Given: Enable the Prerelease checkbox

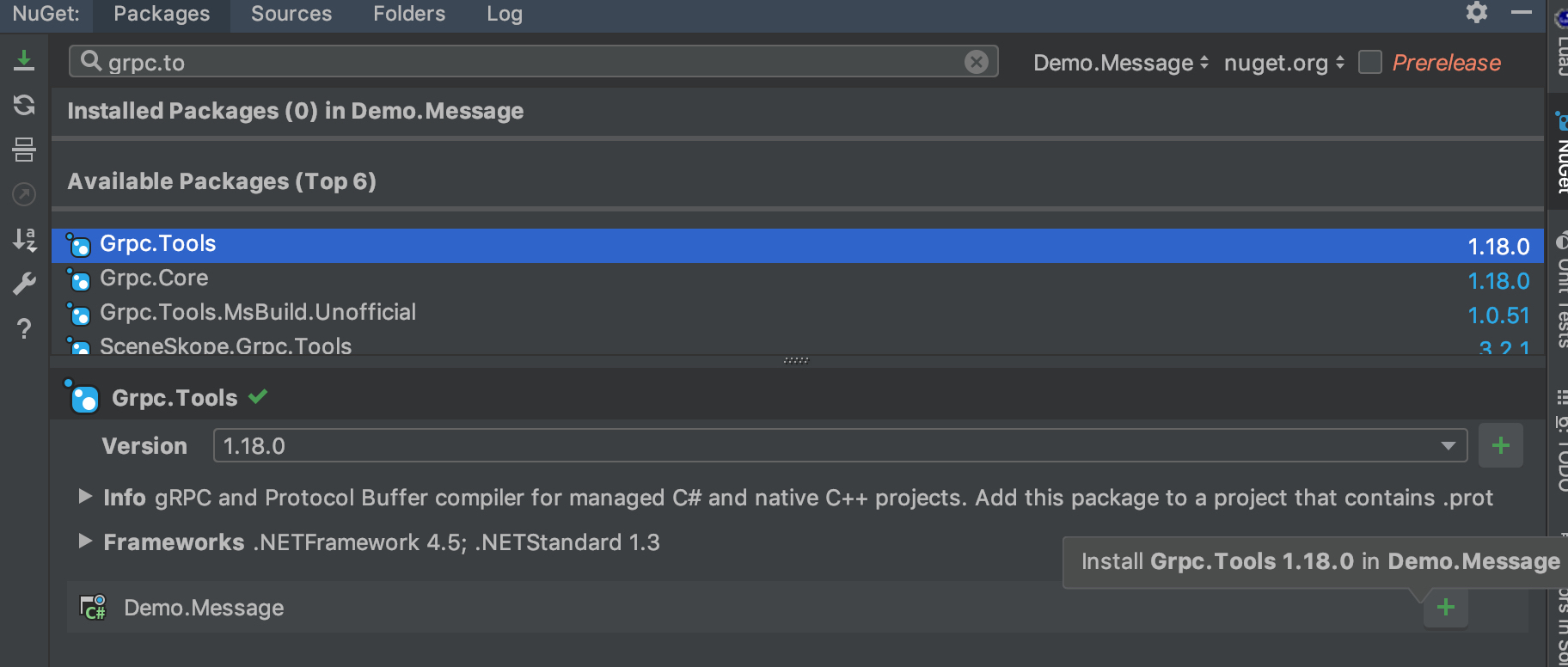Looking at the screenshot, I should pos(1370,63).
